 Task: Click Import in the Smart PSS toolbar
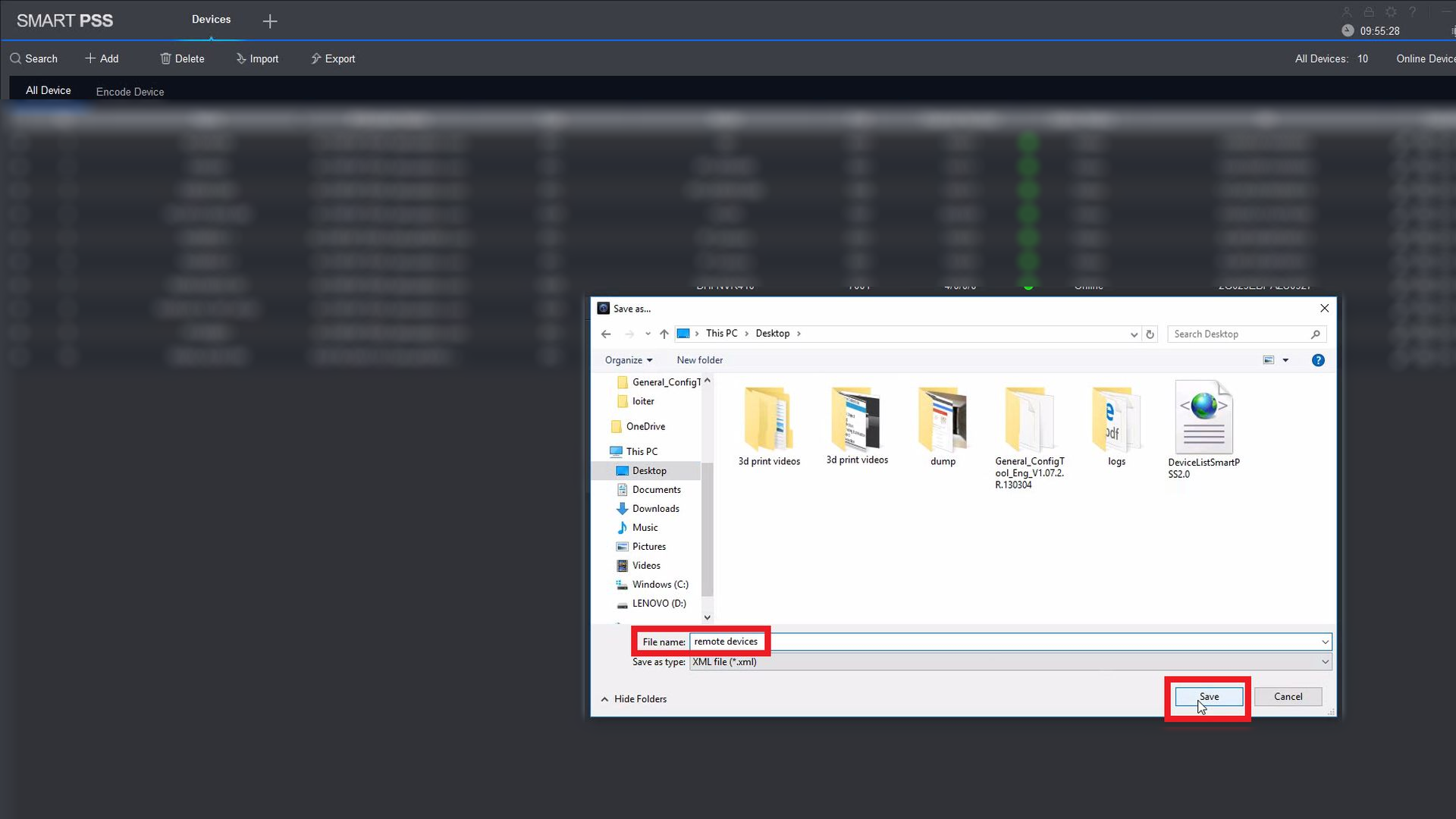tap(257, 58)
